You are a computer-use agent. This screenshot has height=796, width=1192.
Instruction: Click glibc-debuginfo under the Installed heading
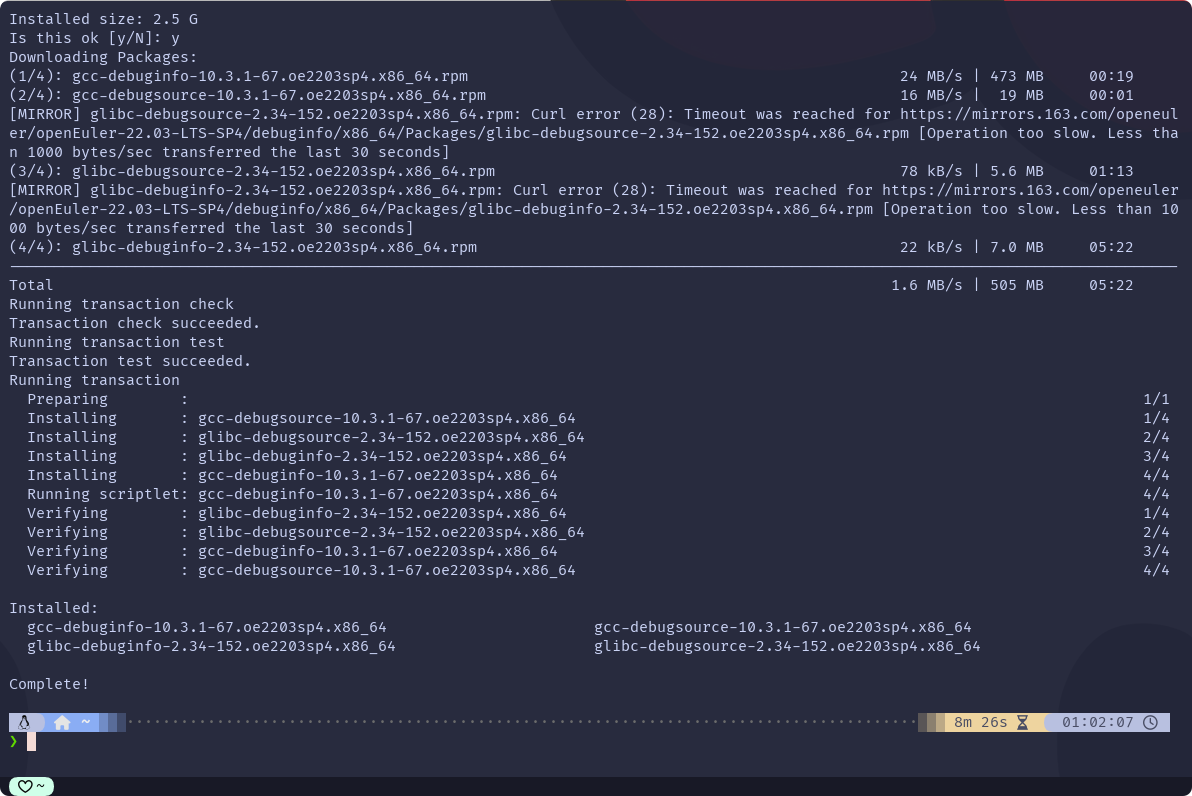pyautogui.click(x=211, y=646)
